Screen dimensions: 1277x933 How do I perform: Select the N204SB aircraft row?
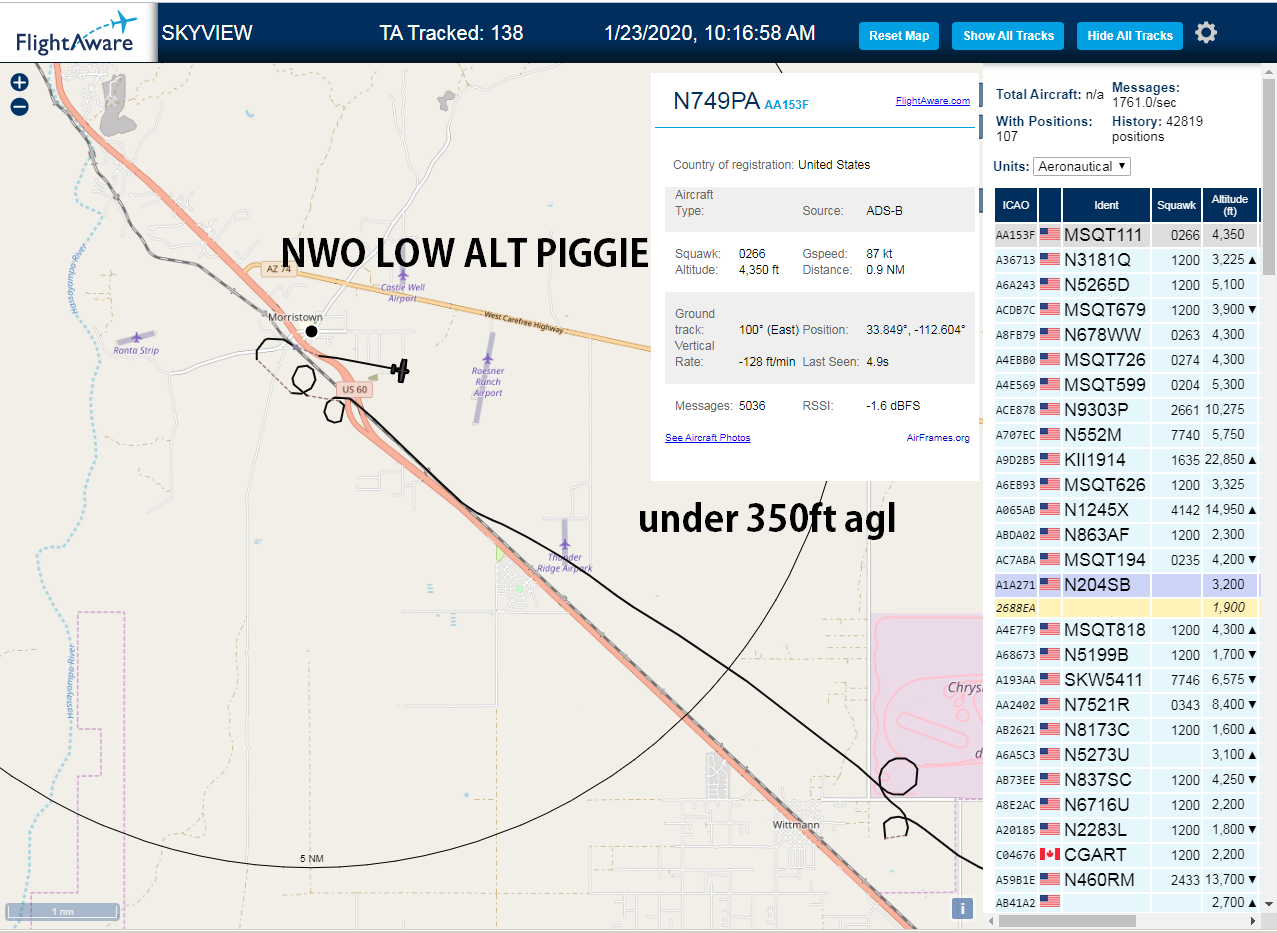(x=1126, y=585)
